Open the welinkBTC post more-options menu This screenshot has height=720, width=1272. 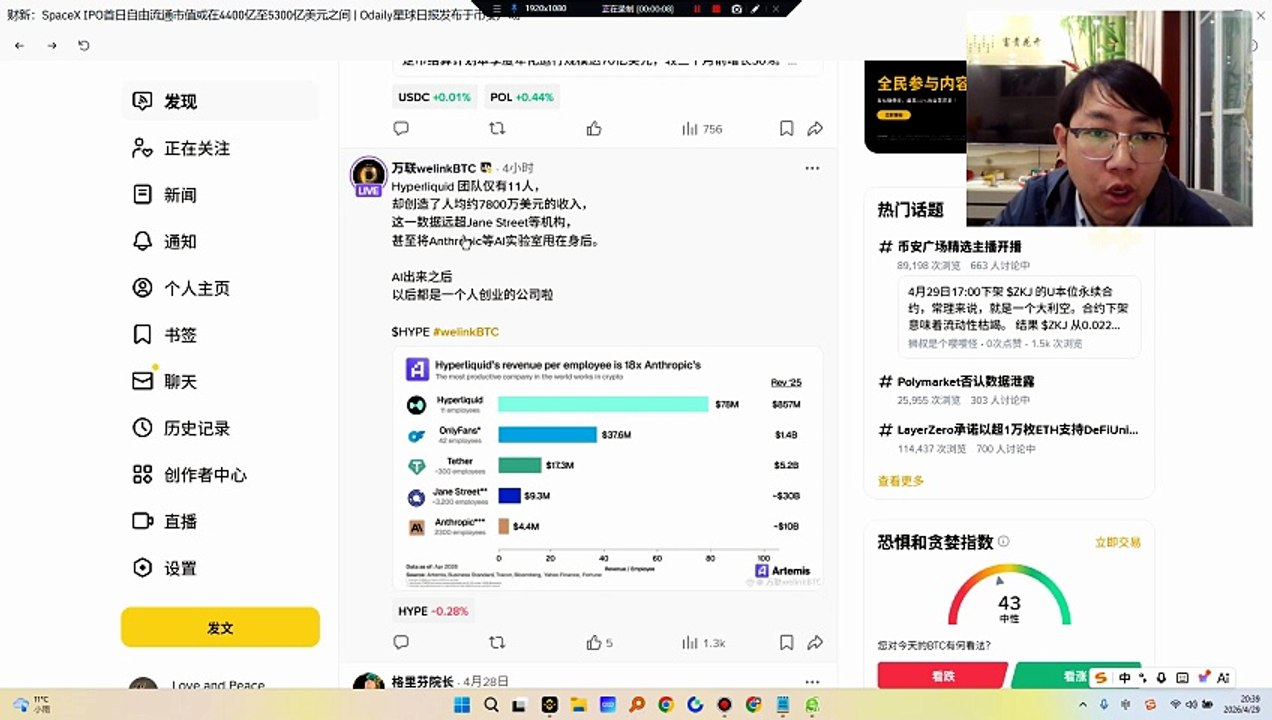812,168
